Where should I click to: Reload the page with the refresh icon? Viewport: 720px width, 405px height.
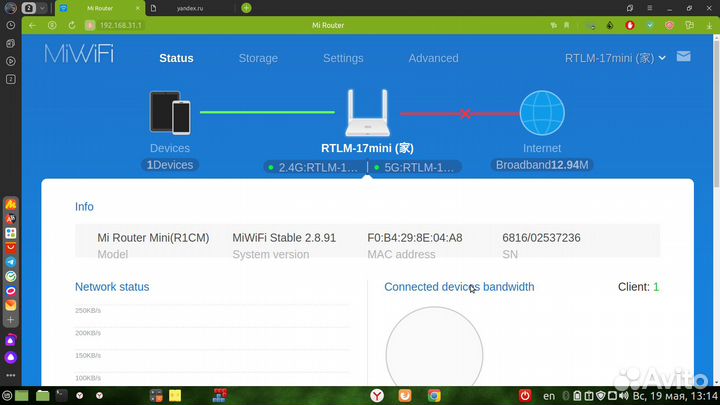point(72,25)
